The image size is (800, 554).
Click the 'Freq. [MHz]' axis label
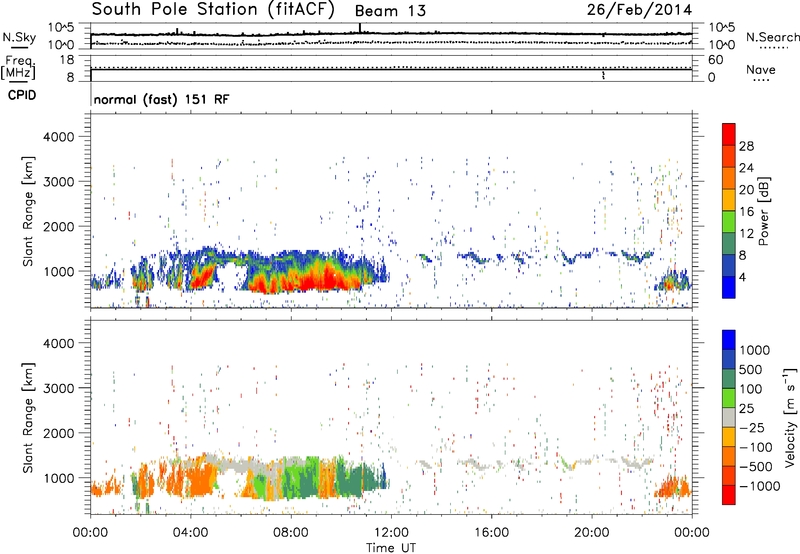pos(19,67)
